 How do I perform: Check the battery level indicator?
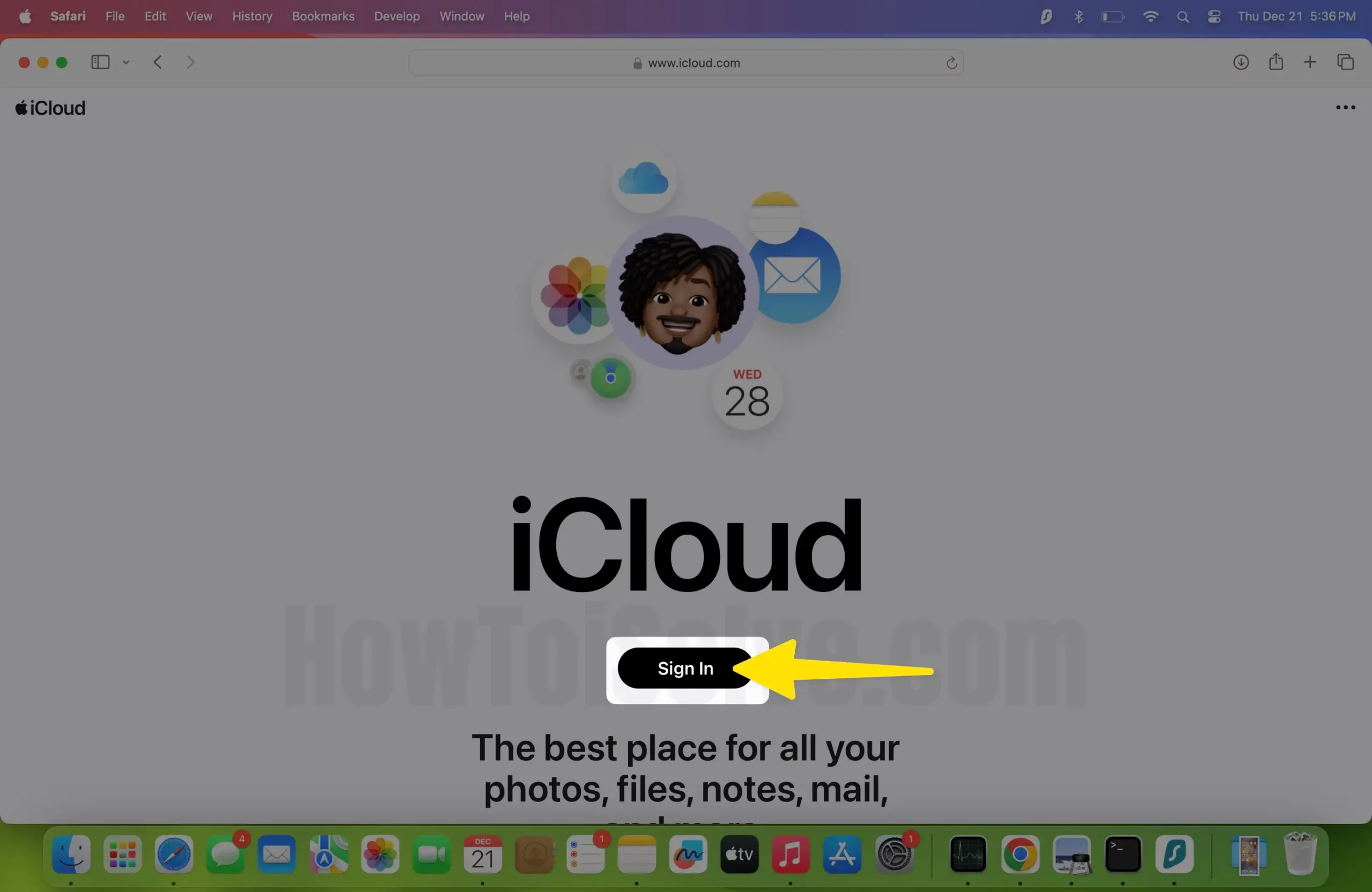(1112, 16)
